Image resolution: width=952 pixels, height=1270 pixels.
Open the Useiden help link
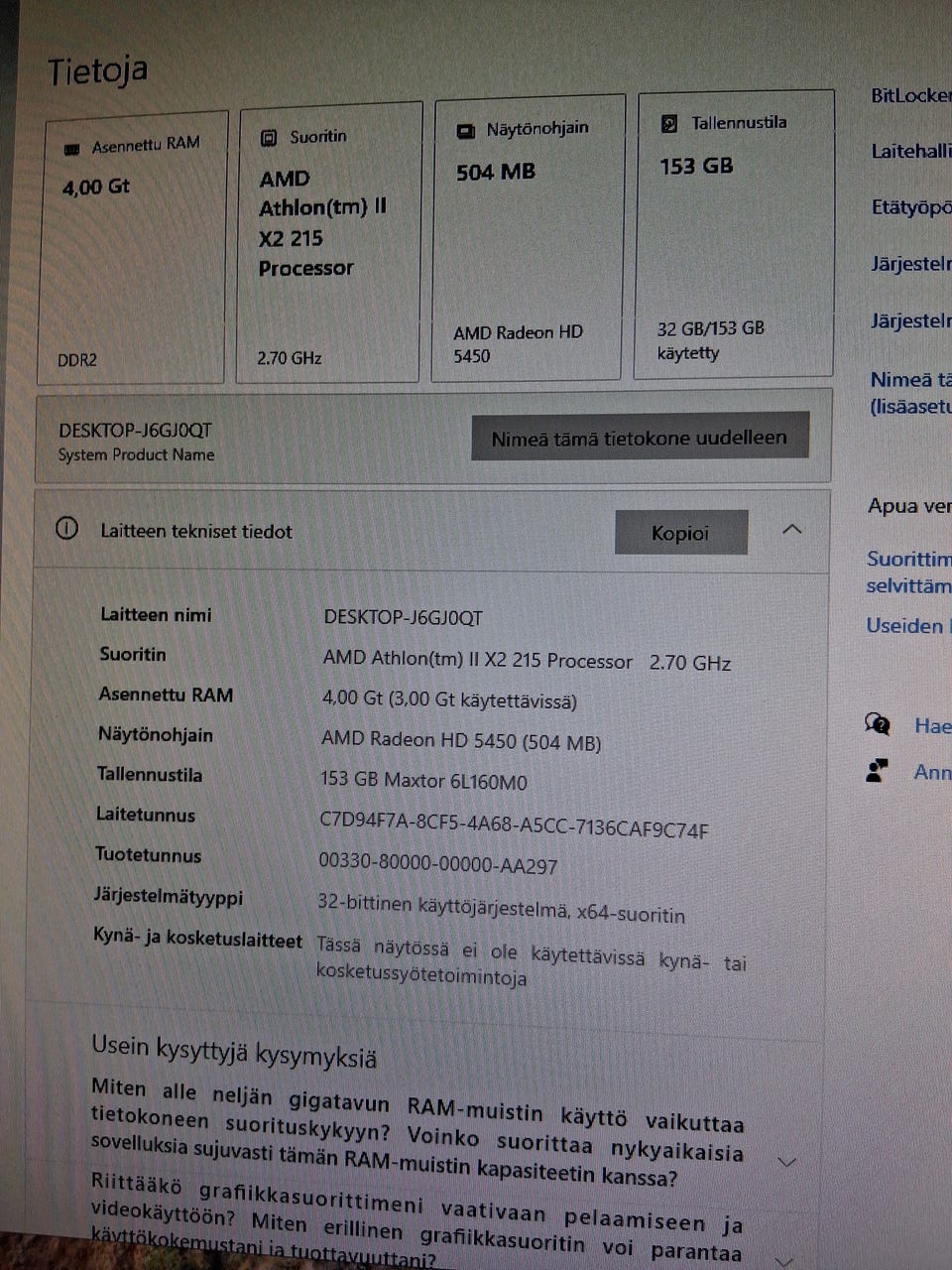click(x=907, y=626)
